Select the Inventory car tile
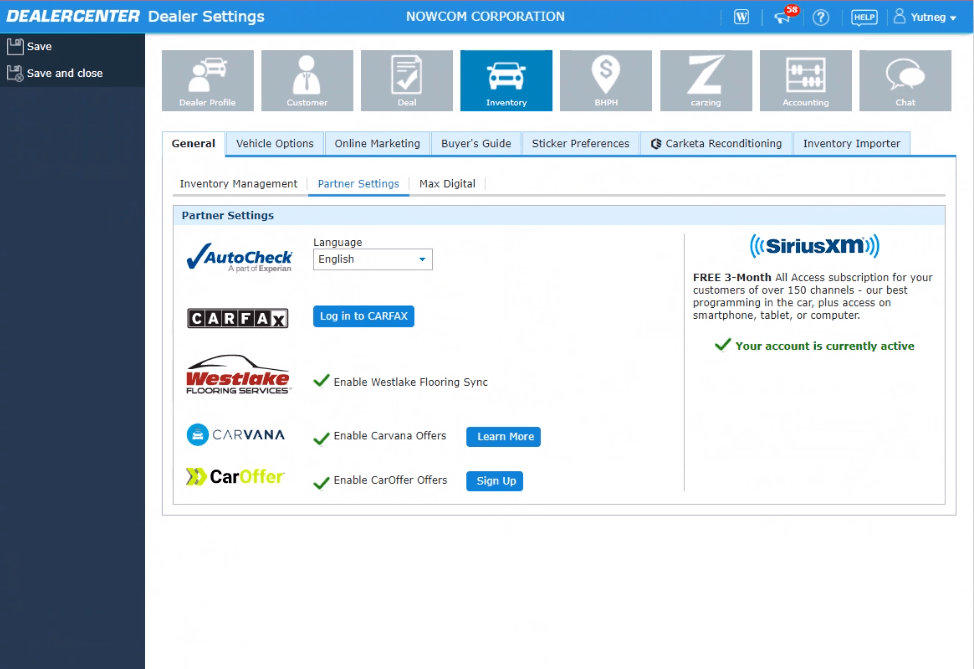Image resolution: width=974 pixels, height=669 pixels. point(506,81)
